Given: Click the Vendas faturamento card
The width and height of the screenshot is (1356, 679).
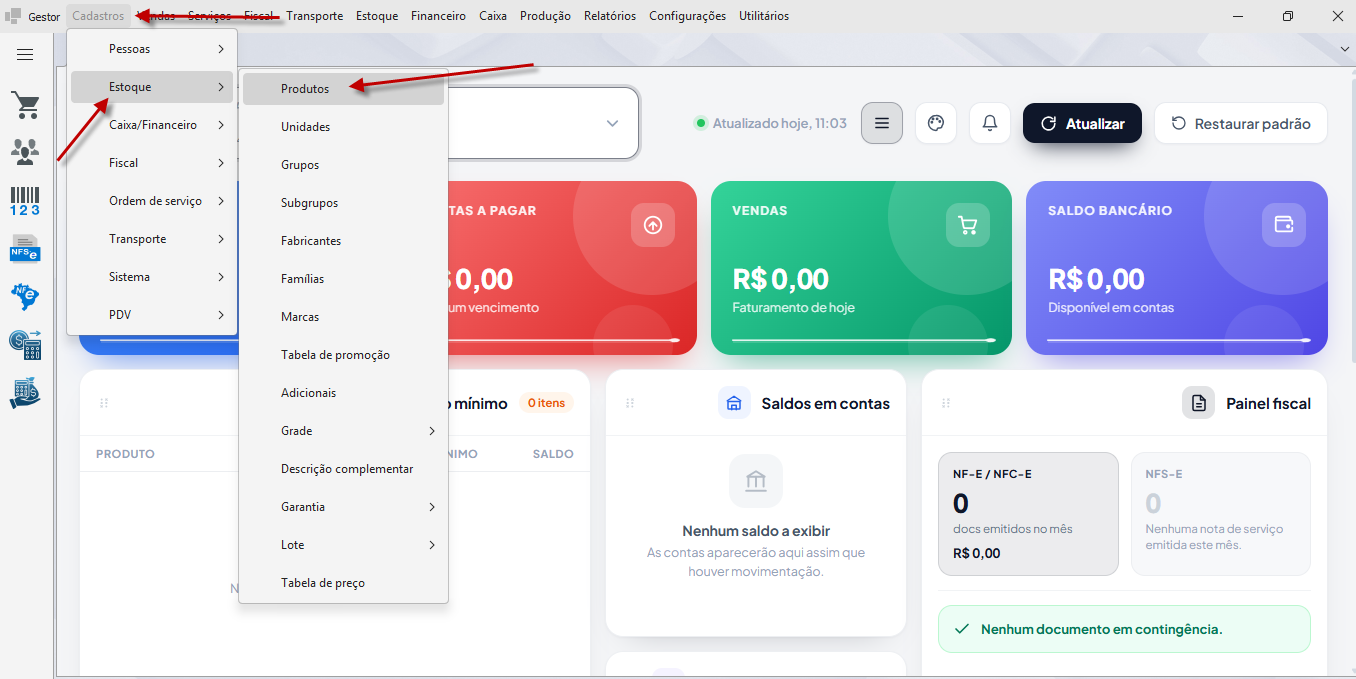Looking at the screenshot, I should click(861, 267).
